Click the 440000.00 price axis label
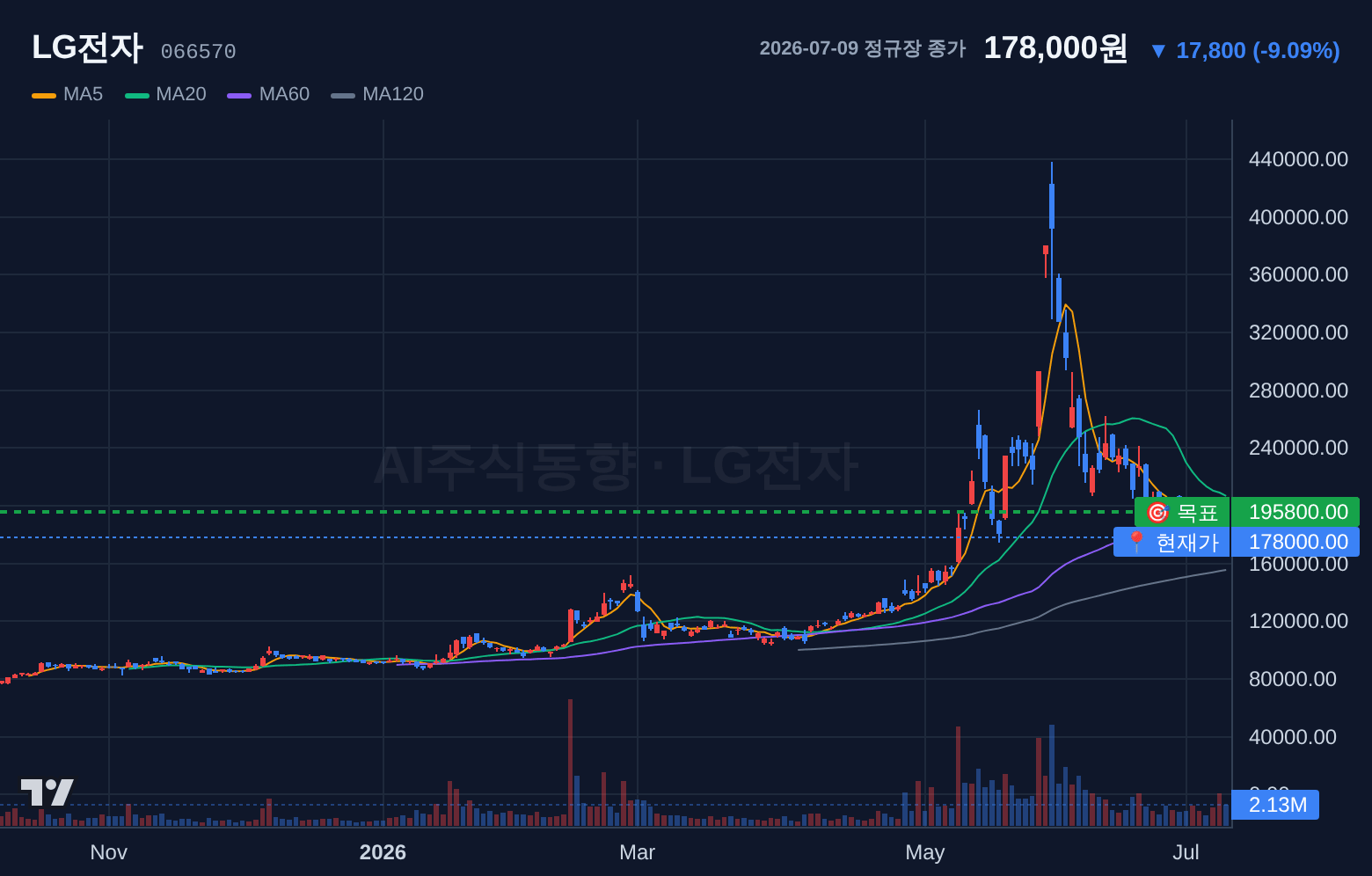Screen dimensions: 1372x876 pos(1298,159)
